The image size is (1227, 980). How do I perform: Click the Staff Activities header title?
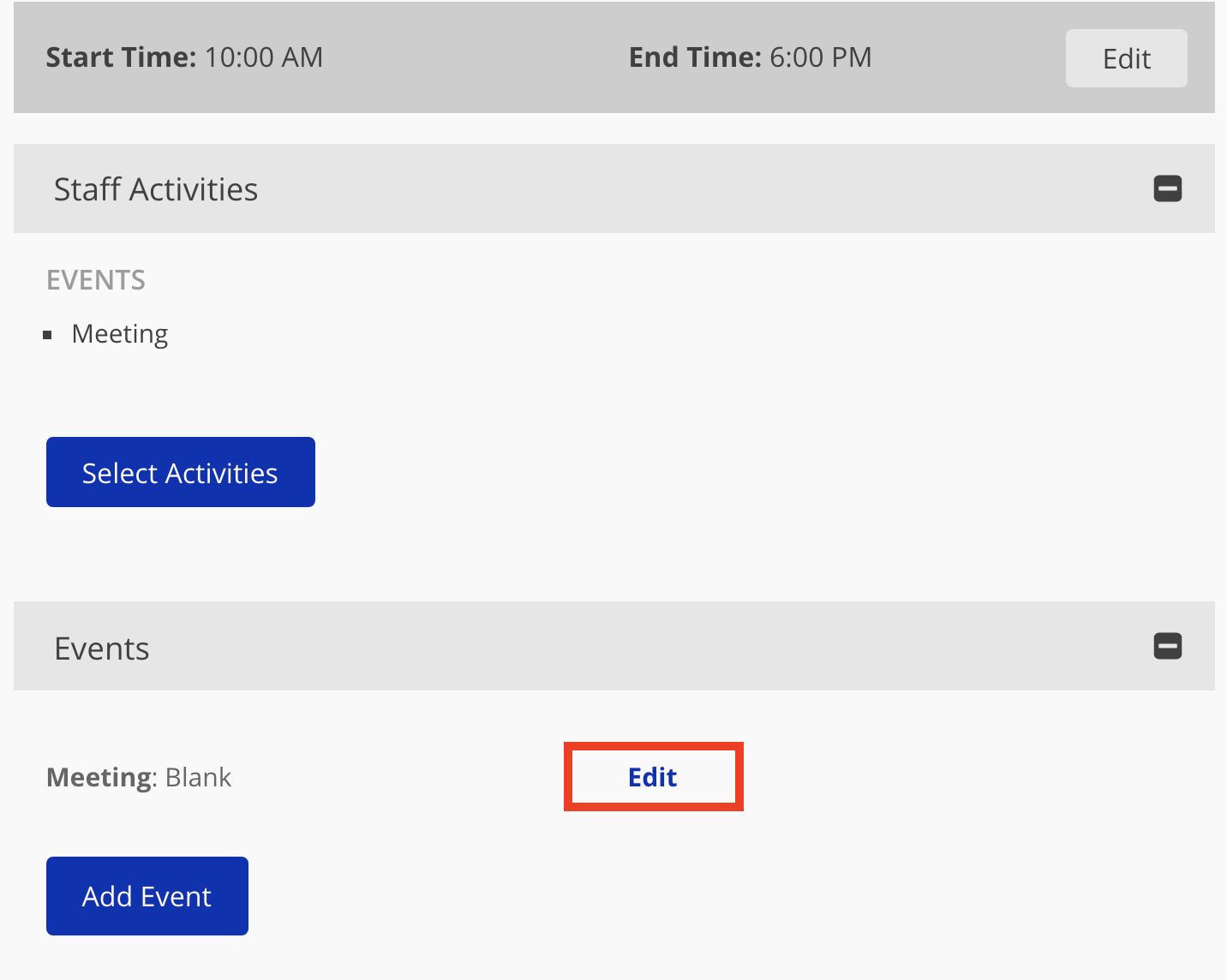[x=155, y=189]
